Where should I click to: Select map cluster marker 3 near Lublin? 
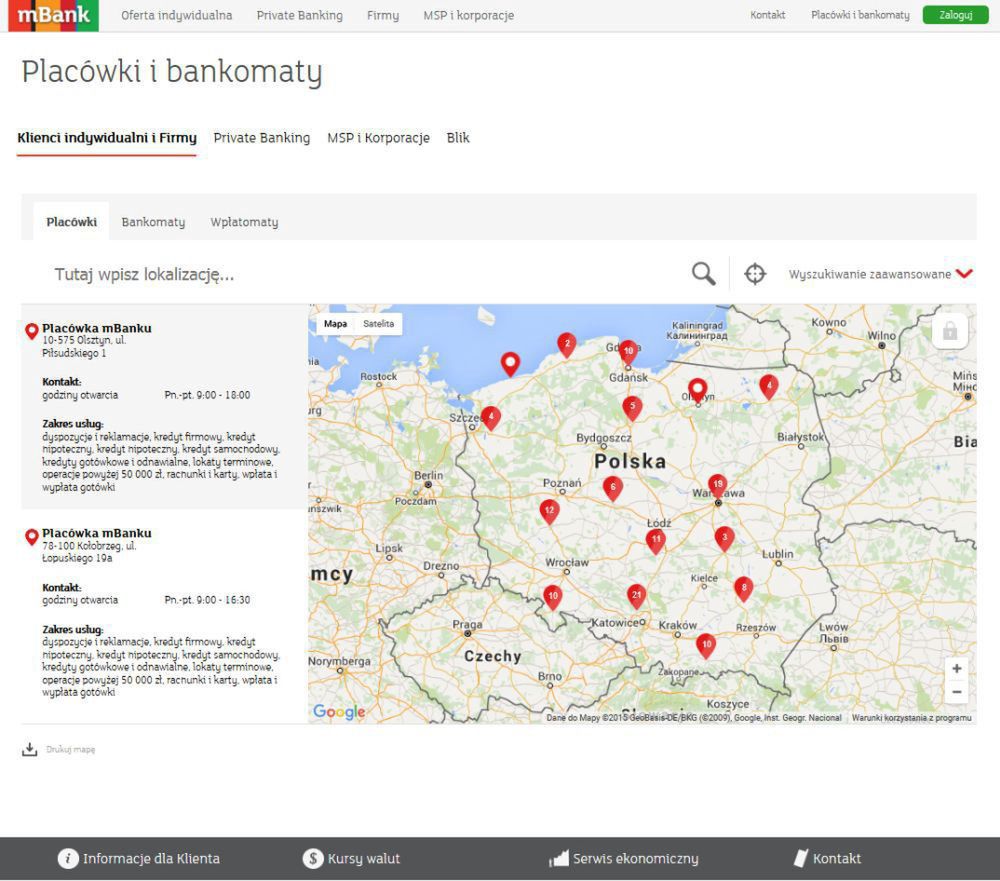coord(724,538)
